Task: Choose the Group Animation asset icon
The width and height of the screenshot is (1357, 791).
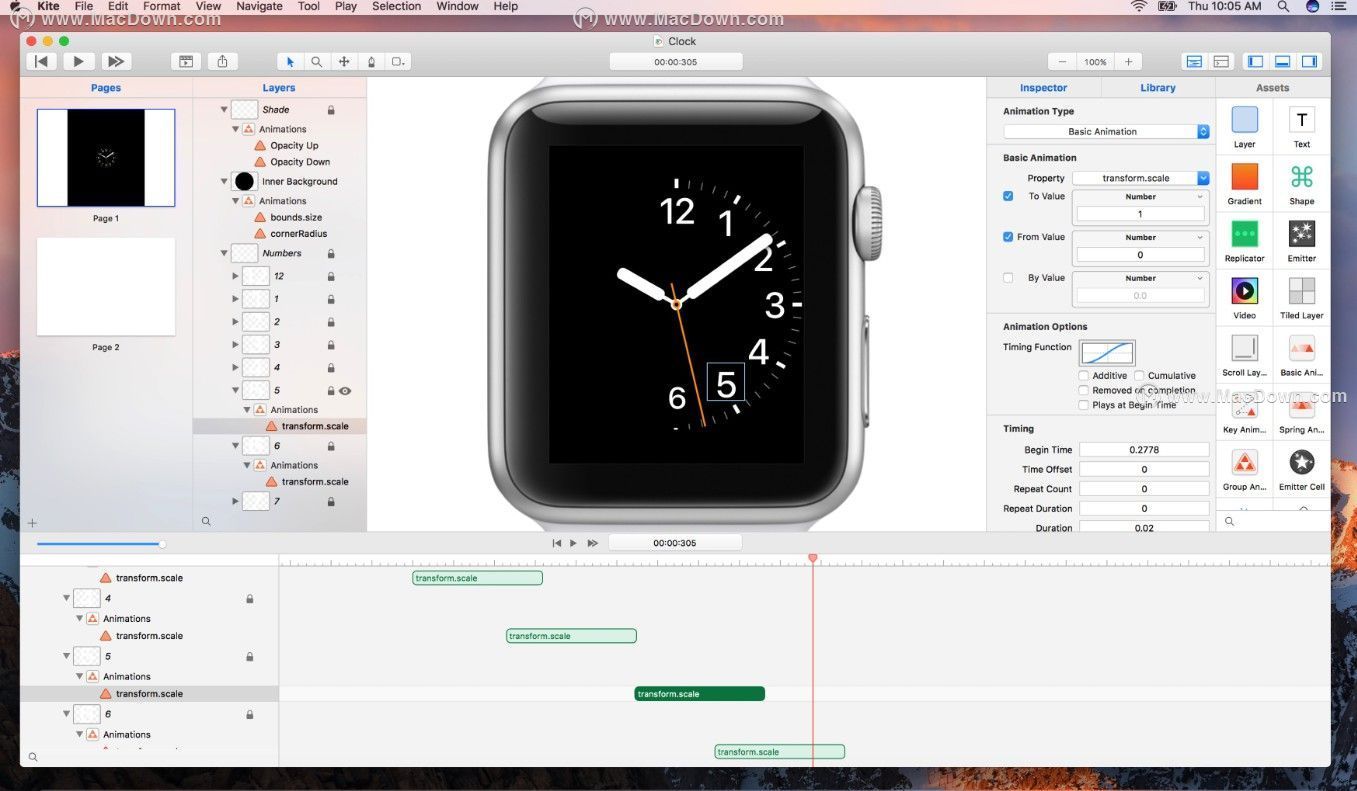Action: pyautogui.click(x=1245, y=462)
